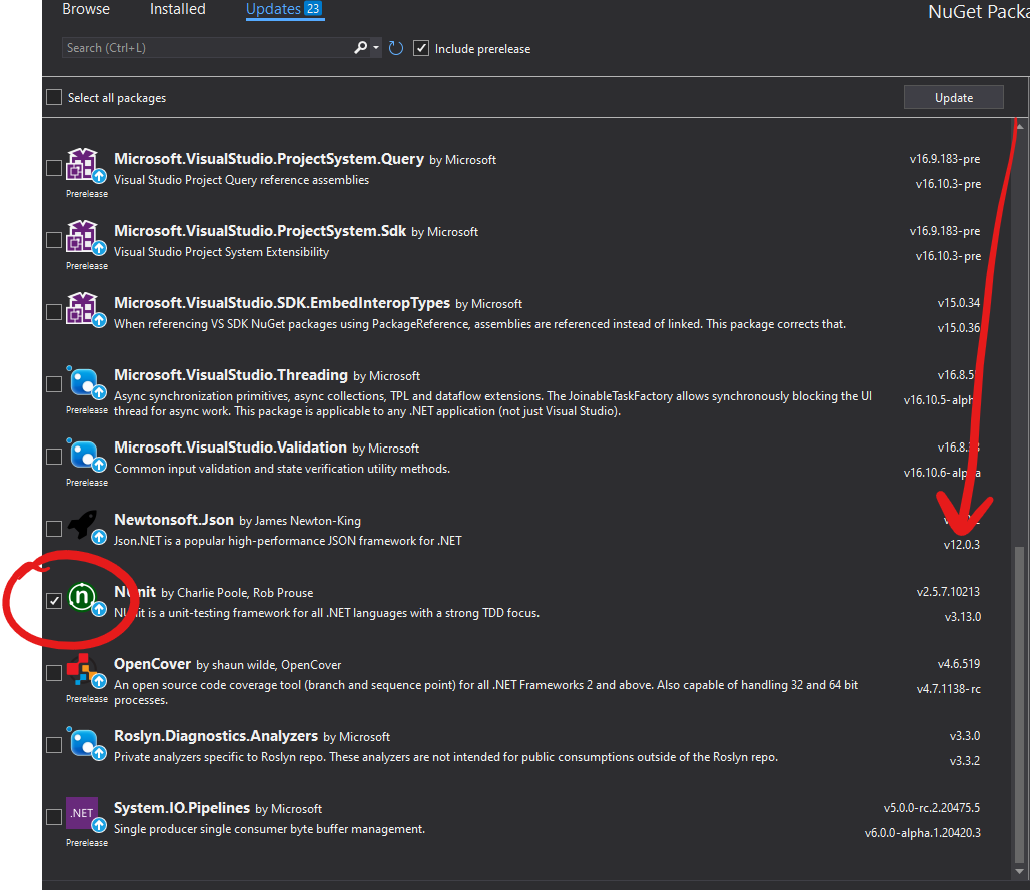Screen dimensions: 1030x890
Task: Click version v6.0.0-alpha.1.20420.3 of Pipelines
Action: pos(922,833)
